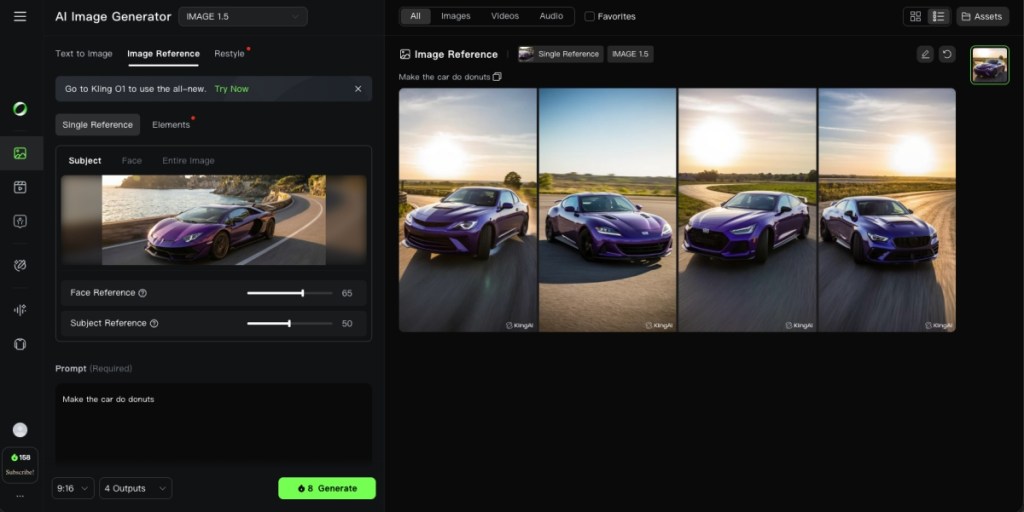Image resolution: width=1024 pixels, height=512 pixels.
Task: Open the IMAGE 1.5 model dropdown
Action: point(243,16)
